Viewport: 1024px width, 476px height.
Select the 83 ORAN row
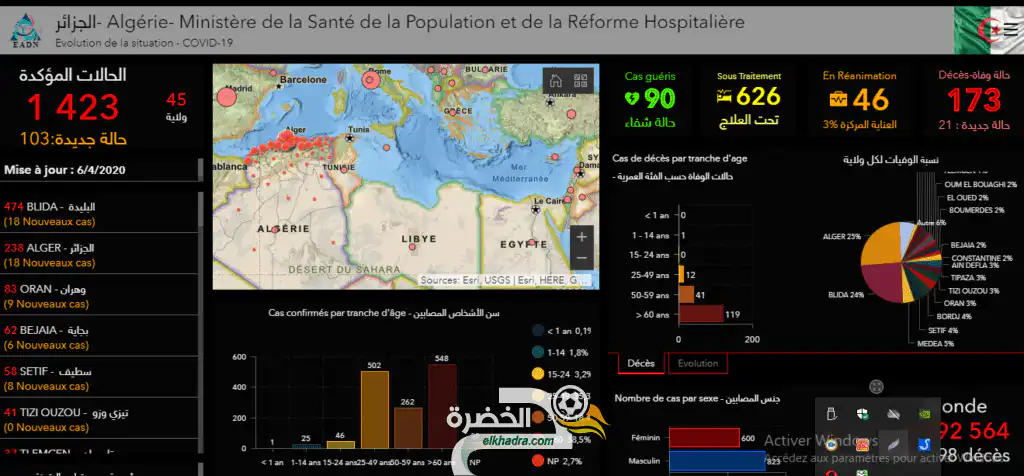pos(99,296)
